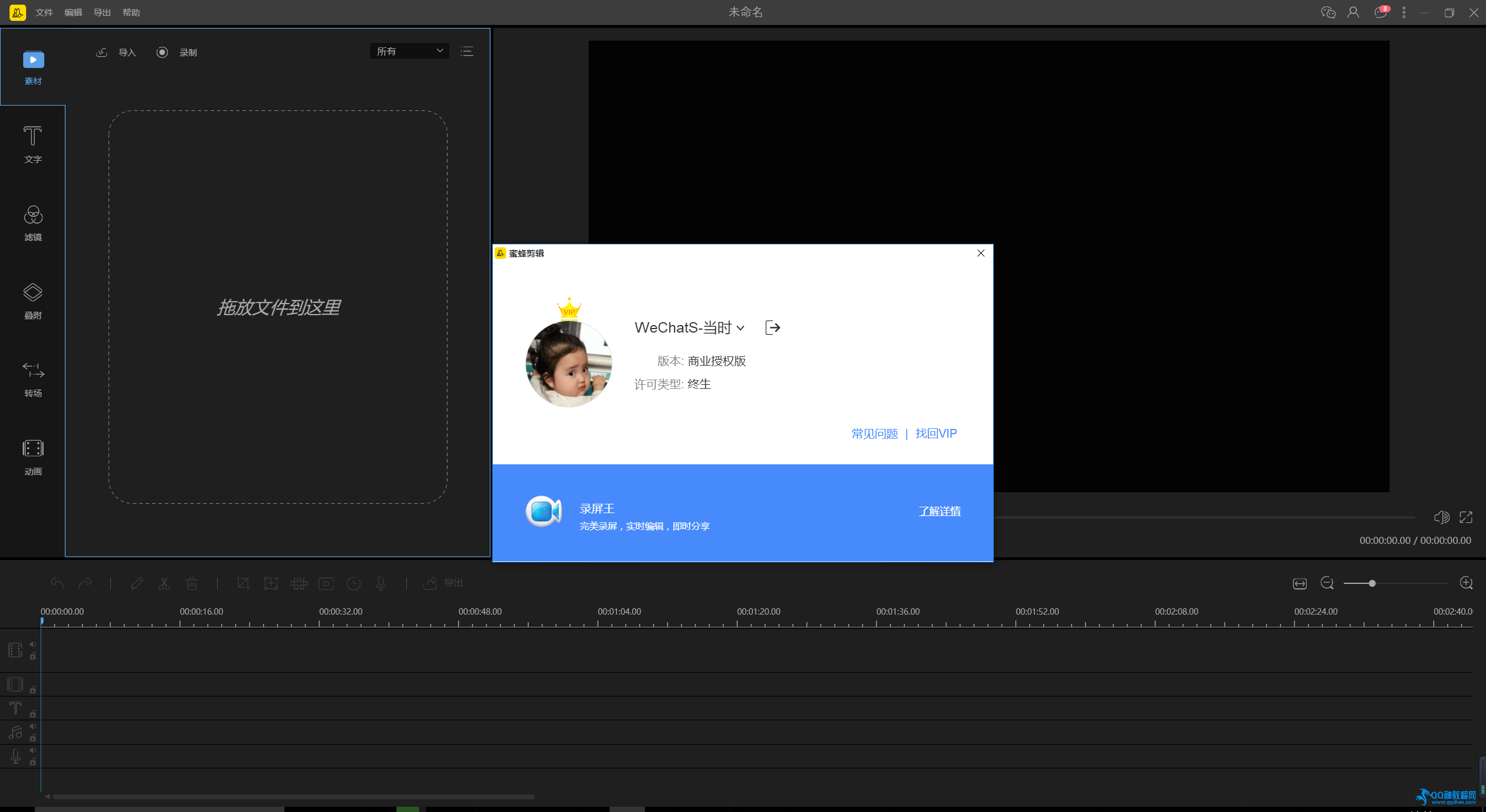Click the 导入 import button
This screenshot has height=812, width=1486.
tap(116, 52)
